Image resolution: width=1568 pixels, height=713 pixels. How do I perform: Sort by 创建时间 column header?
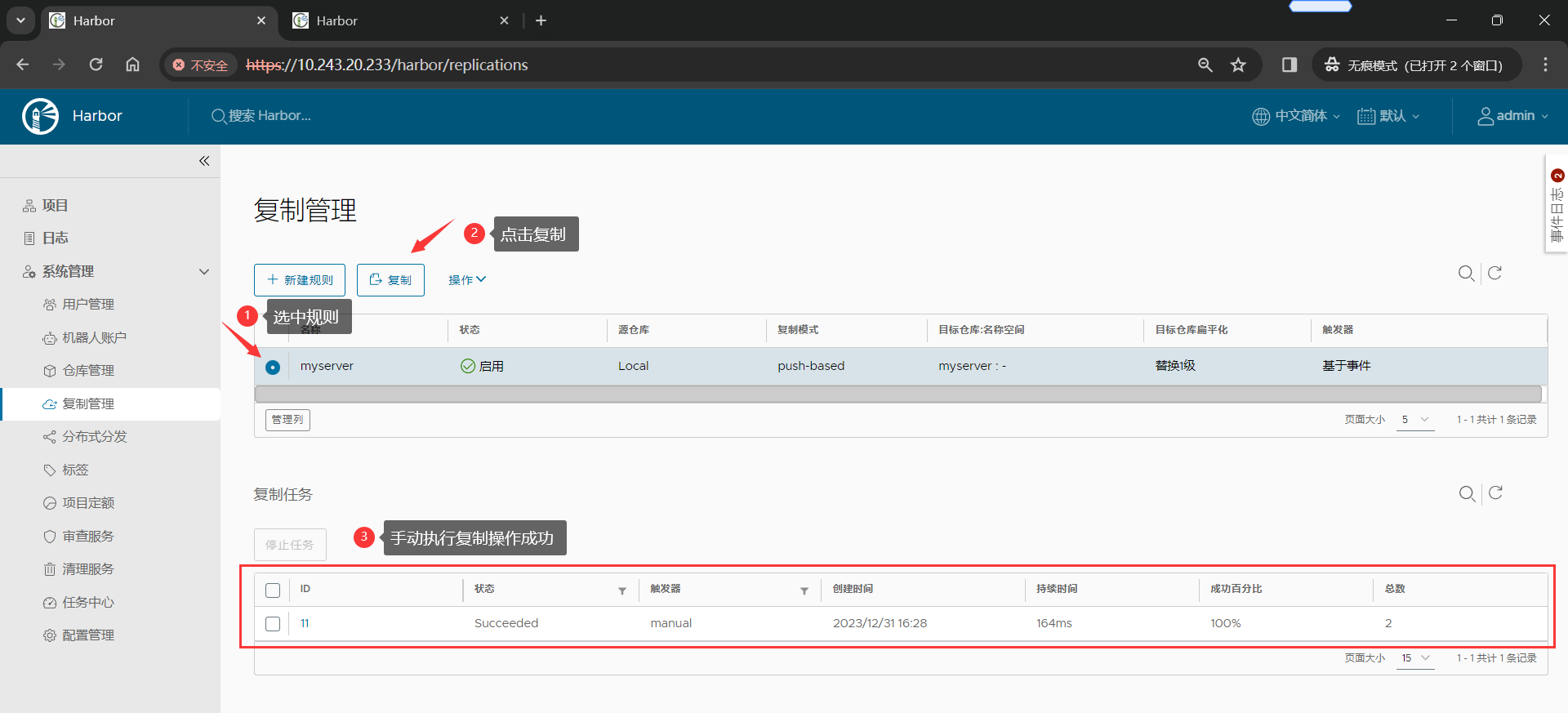[x=853, y=589]
